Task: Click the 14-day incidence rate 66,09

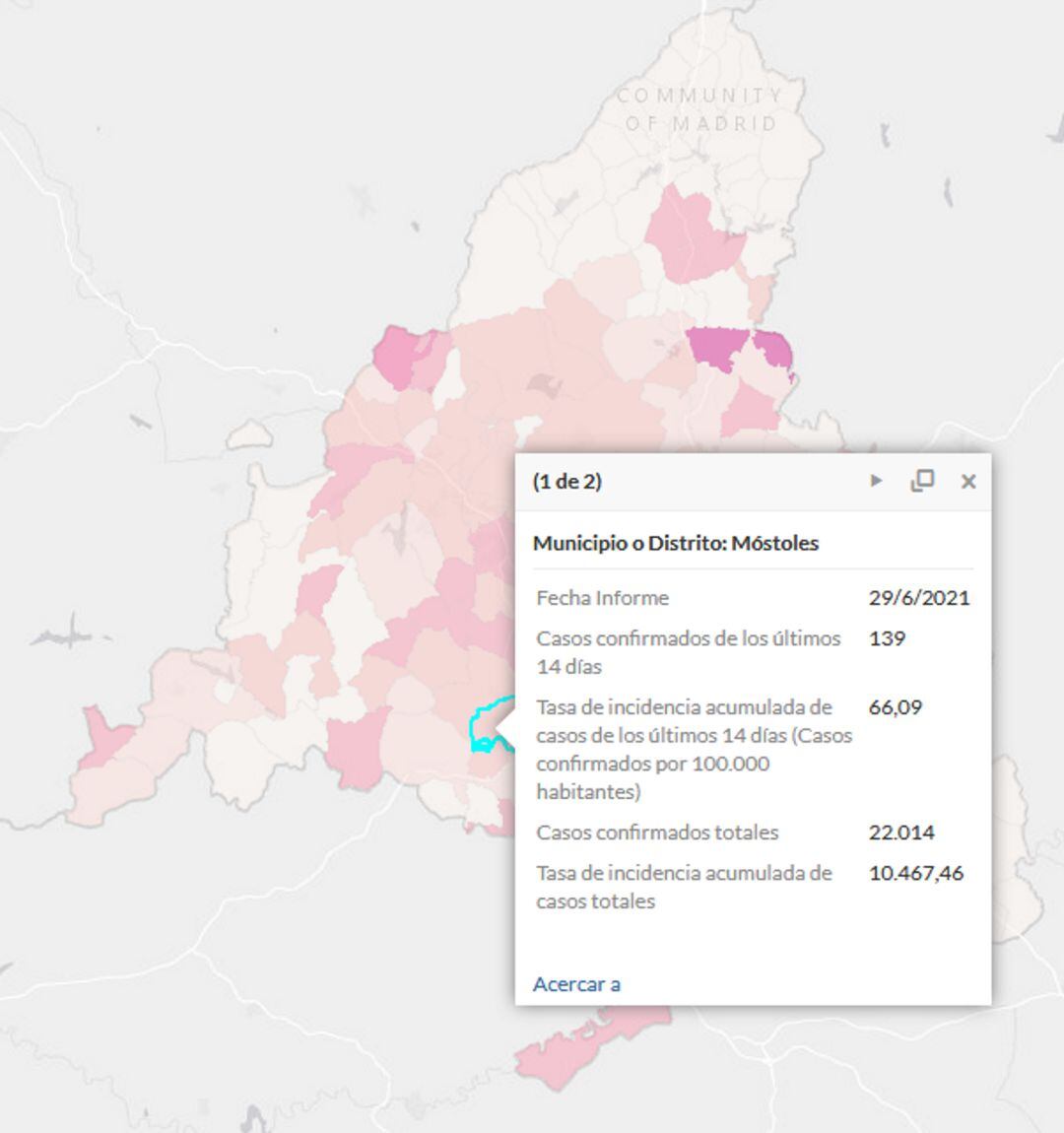Action: pos(895,706)
